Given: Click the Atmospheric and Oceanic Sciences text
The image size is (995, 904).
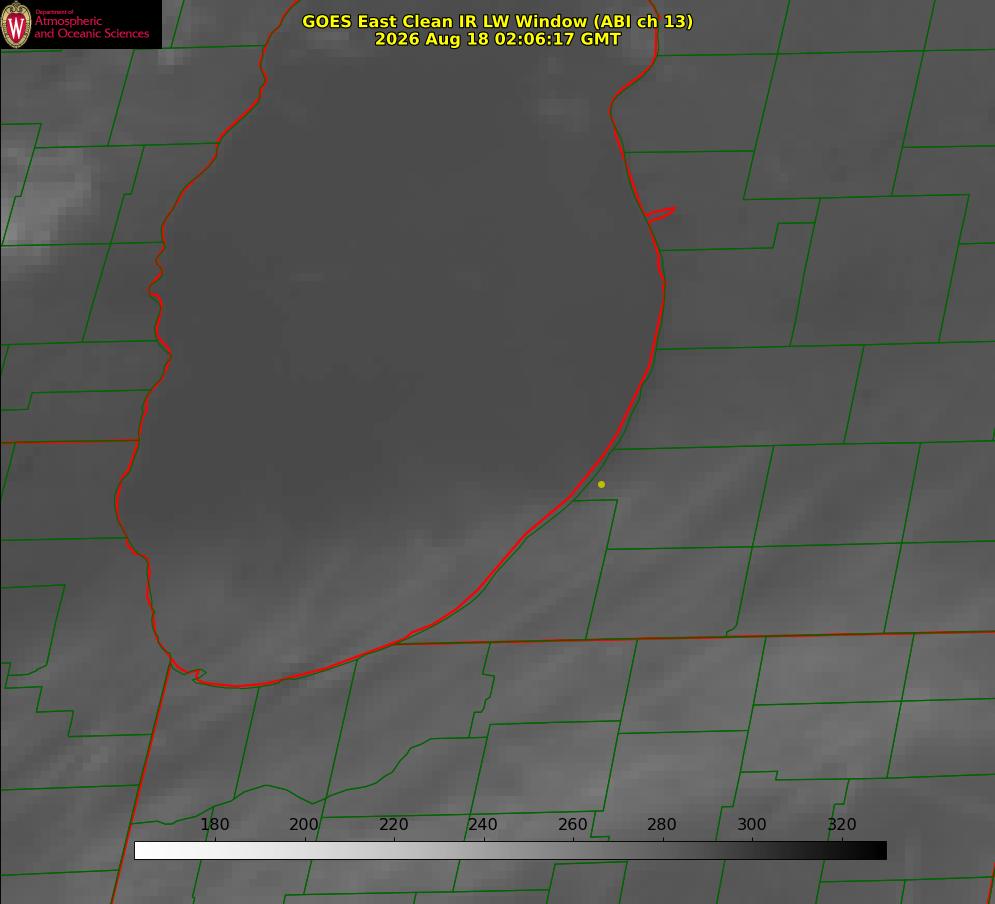Looking at the screenshot, I should coord(91,27).
